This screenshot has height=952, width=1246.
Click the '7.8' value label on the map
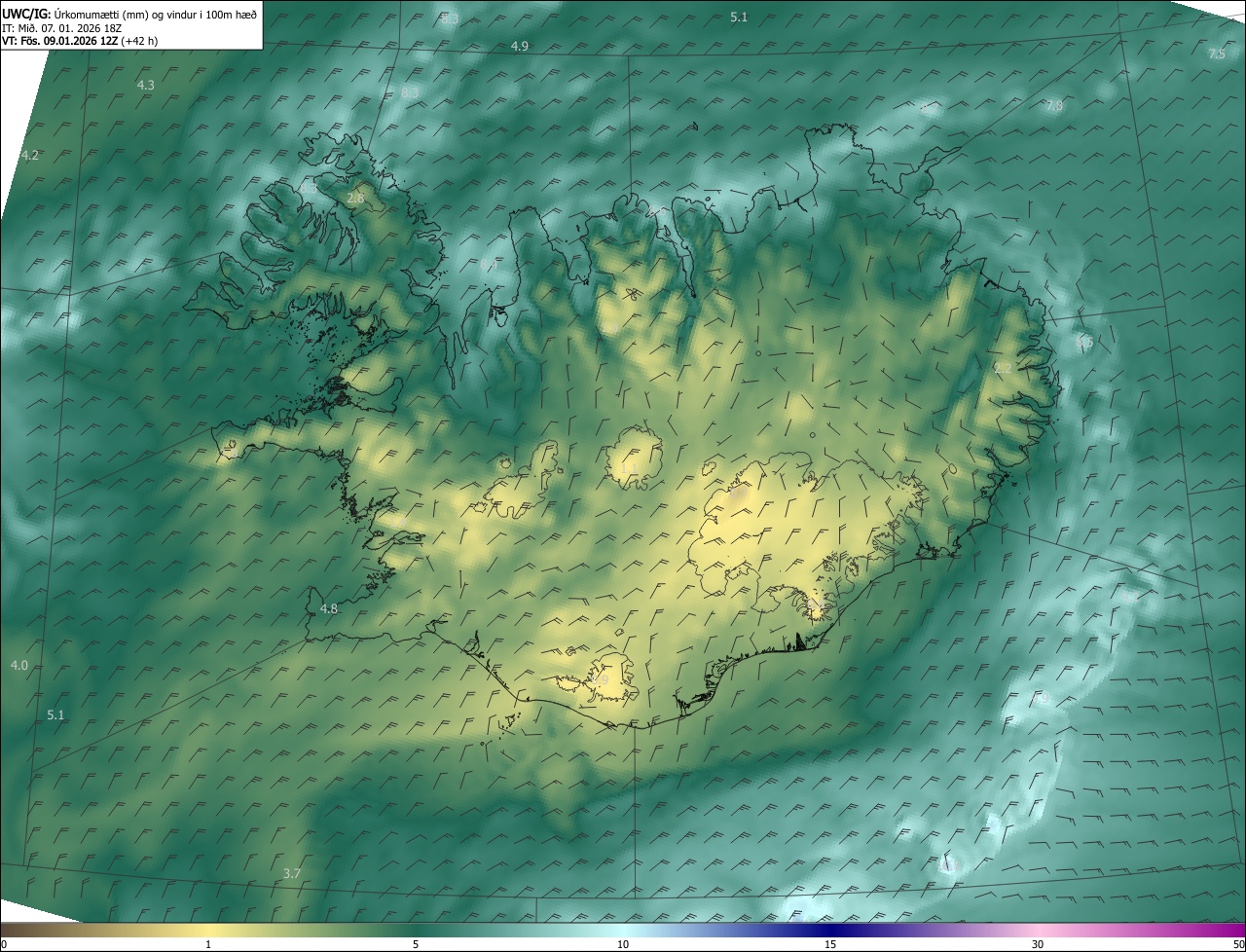(x=1054, y=106)
